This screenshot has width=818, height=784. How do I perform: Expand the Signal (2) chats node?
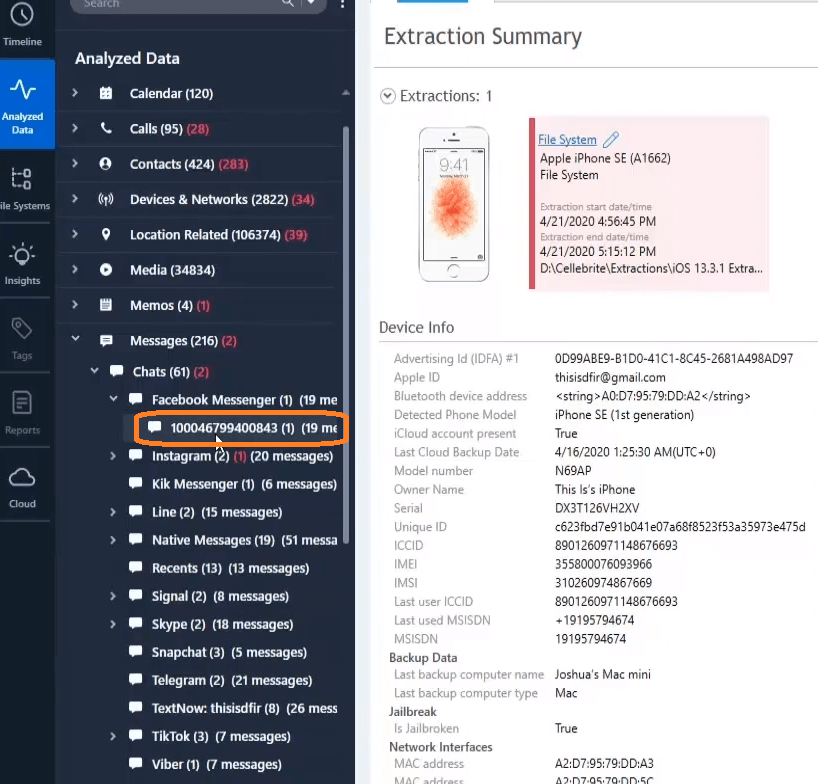[113, 596]
